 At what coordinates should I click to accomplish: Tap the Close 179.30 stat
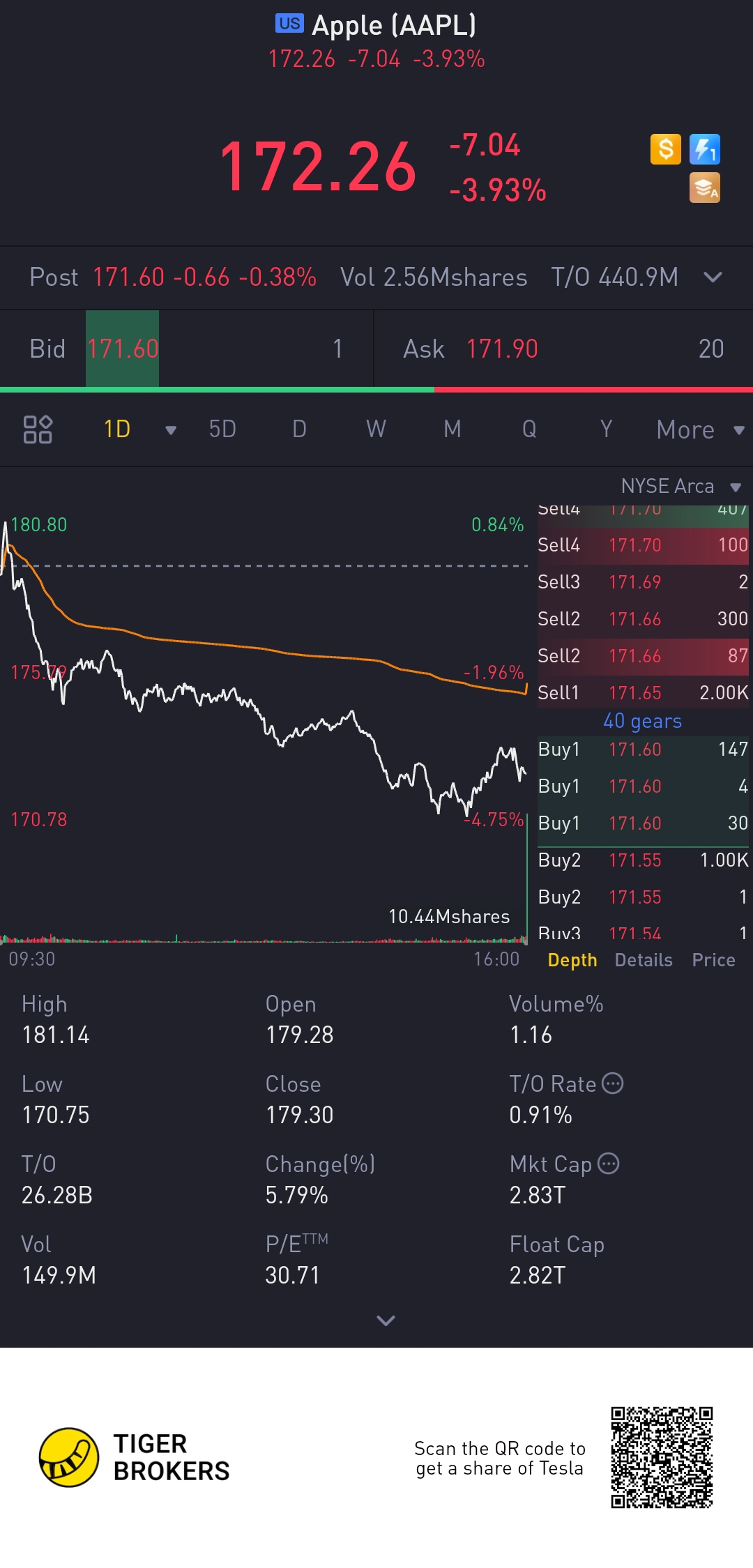300,1099
